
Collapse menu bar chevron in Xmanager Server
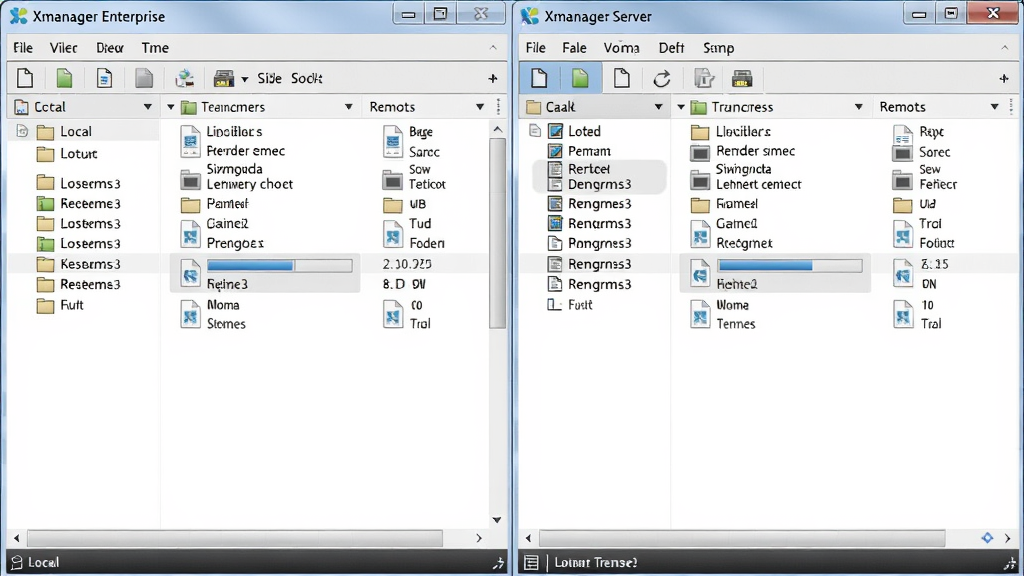(x=1004, y=48)
